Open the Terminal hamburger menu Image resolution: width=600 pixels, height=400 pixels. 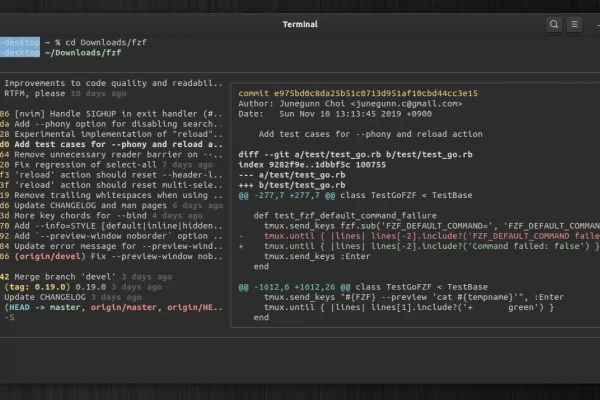click(574, 24)
